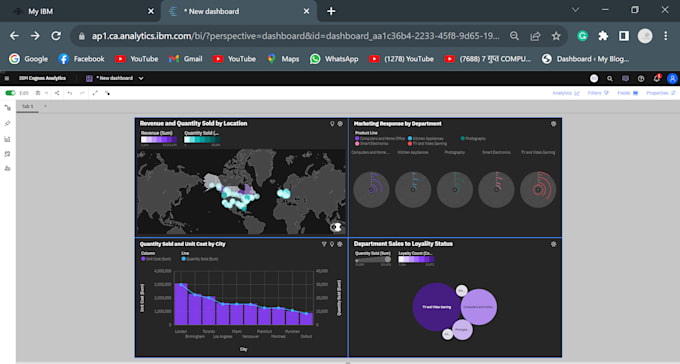
Task: Add a new dashboard tab with the plus
Action: point(45,106)
